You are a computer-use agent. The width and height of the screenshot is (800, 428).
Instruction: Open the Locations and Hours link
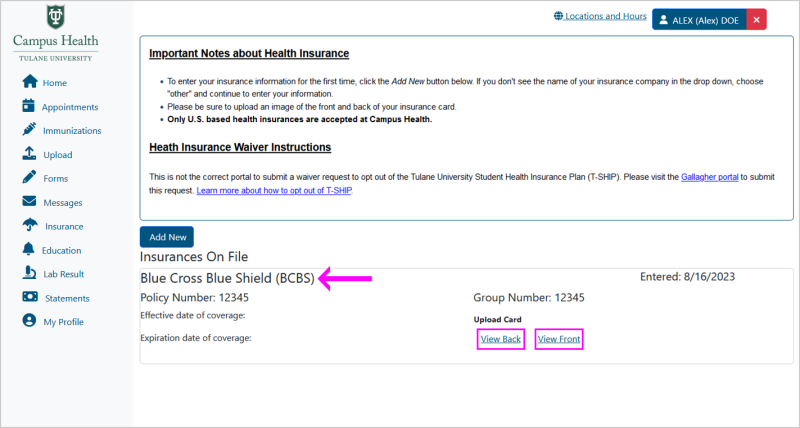pyautogui.click(x=606, y=16)
